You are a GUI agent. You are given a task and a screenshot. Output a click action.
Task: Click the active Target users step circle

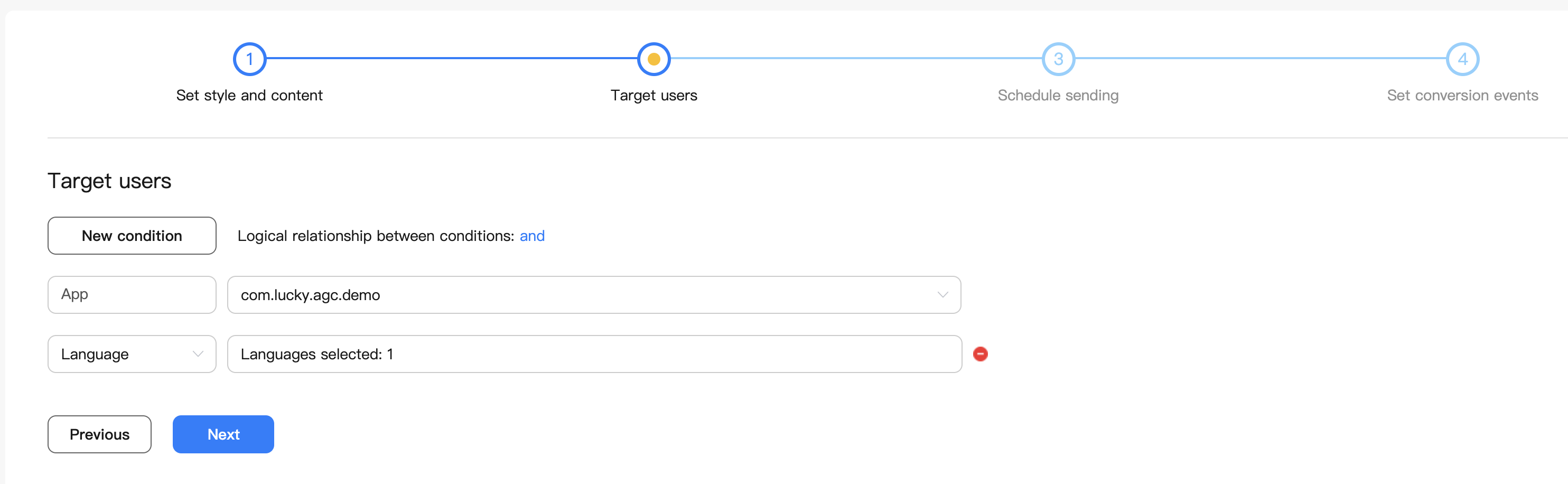[x=654, y=59]
